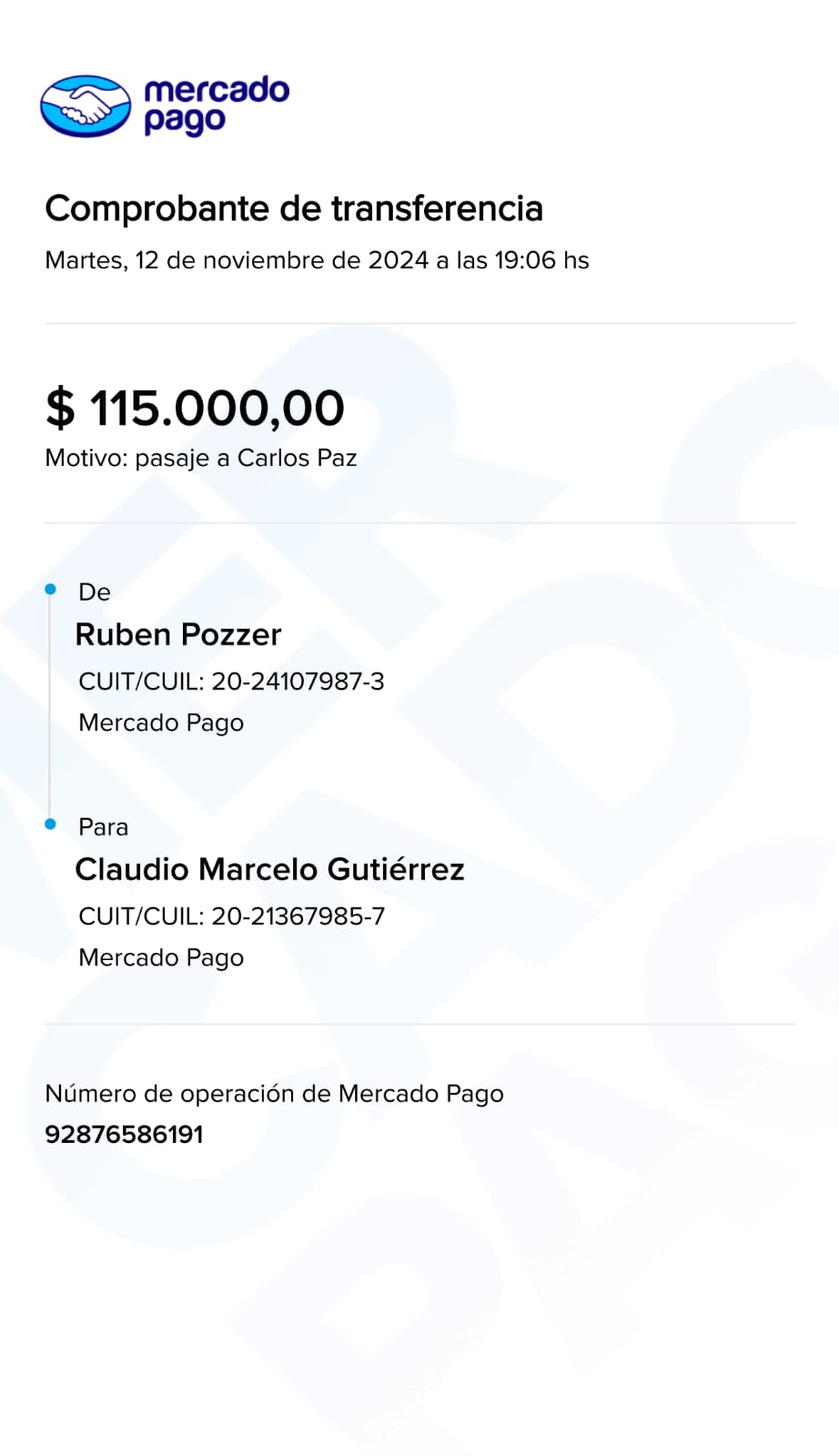Screen dimensions: 839x1456
Task: Click the "De" sender label
Action: [95, 592]
